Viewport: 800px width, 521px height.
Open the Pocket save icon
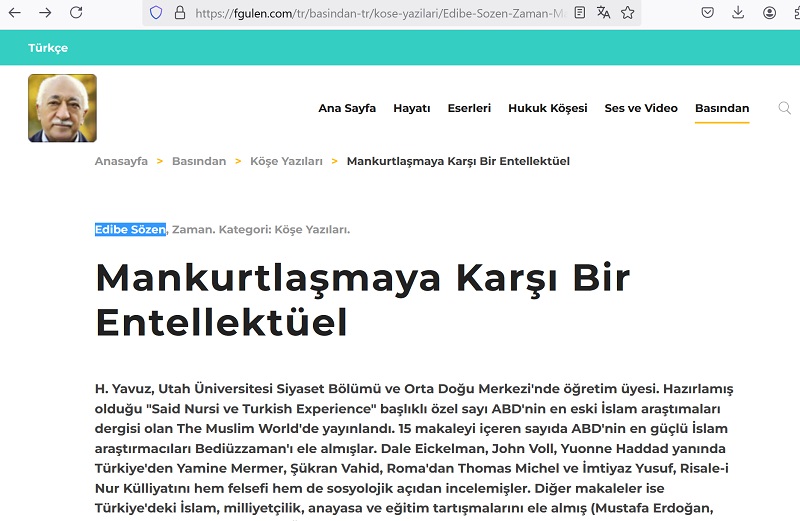pos(707,13)
